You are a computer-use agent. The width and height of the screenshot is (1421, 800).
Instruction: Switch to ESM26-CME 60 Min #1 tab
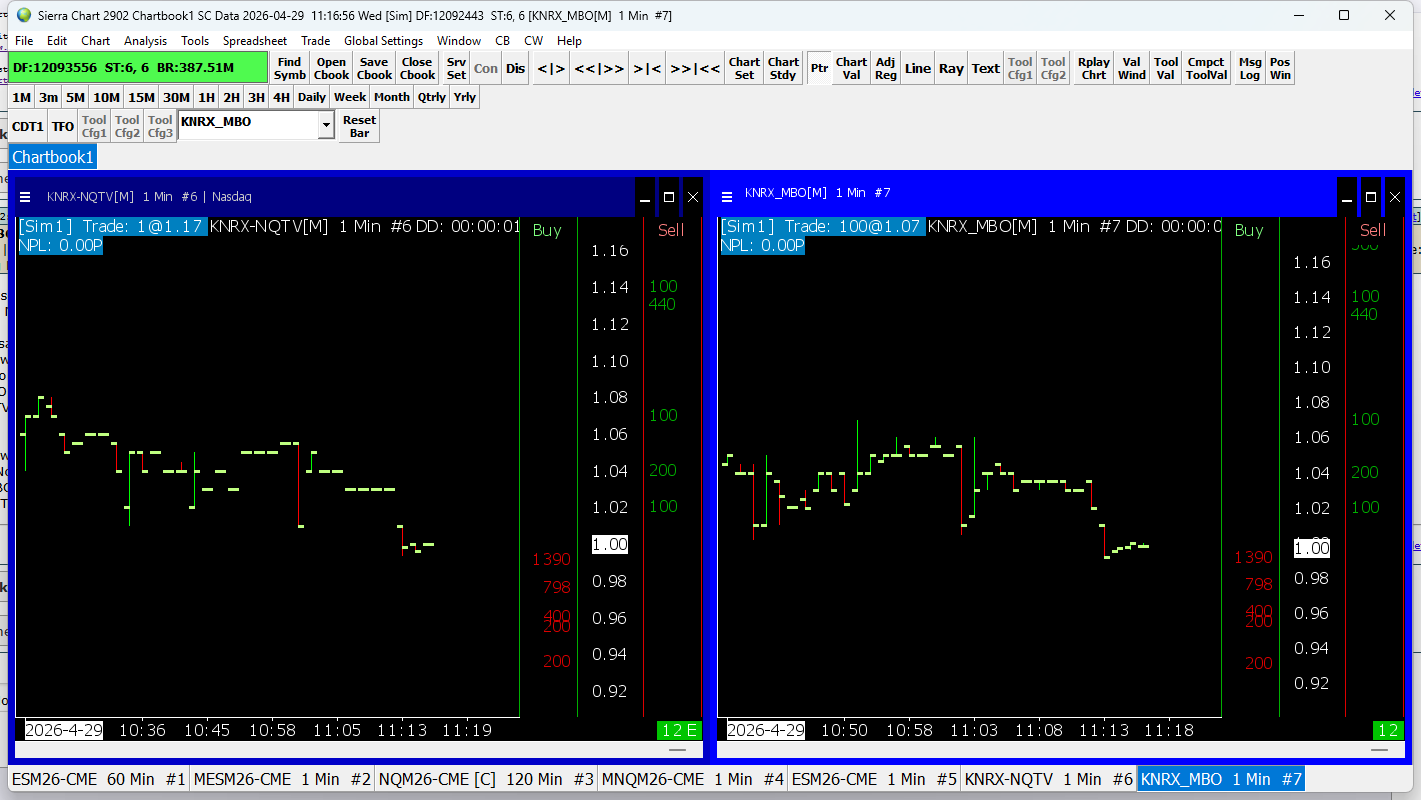tap(98, 779)
